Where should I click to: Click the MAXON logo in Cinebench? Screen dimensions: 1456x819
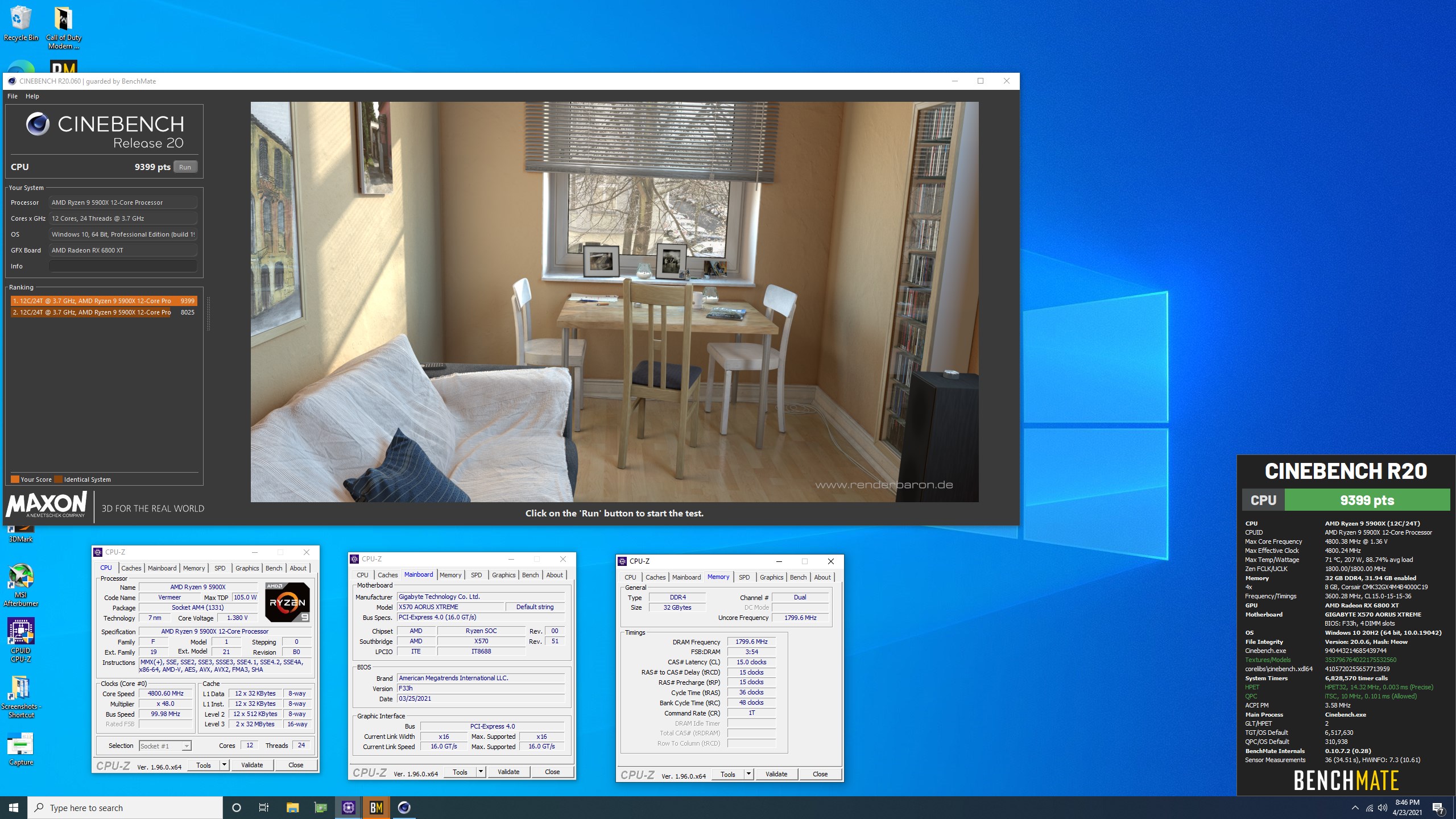pyautogui.click(x=47, y=505)
